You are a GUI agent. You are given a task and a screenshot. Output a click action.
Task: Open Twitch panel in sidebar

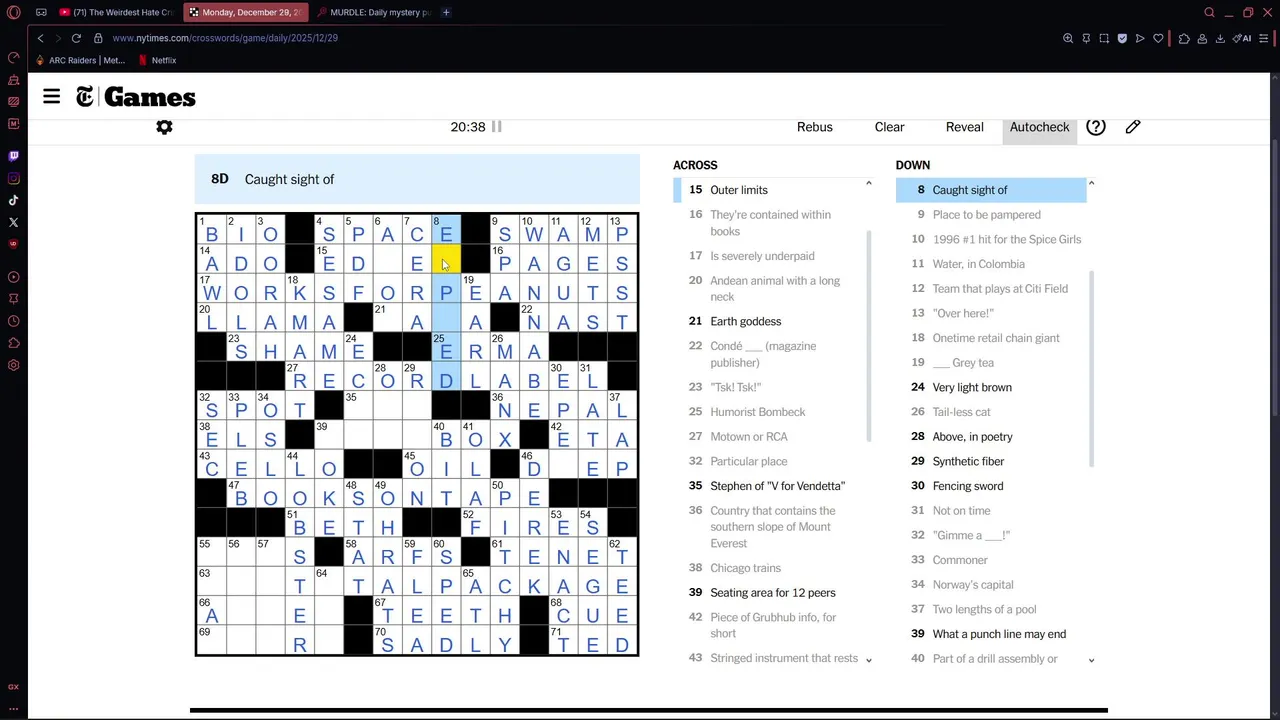pyautogui.click(x=13, y=156)
